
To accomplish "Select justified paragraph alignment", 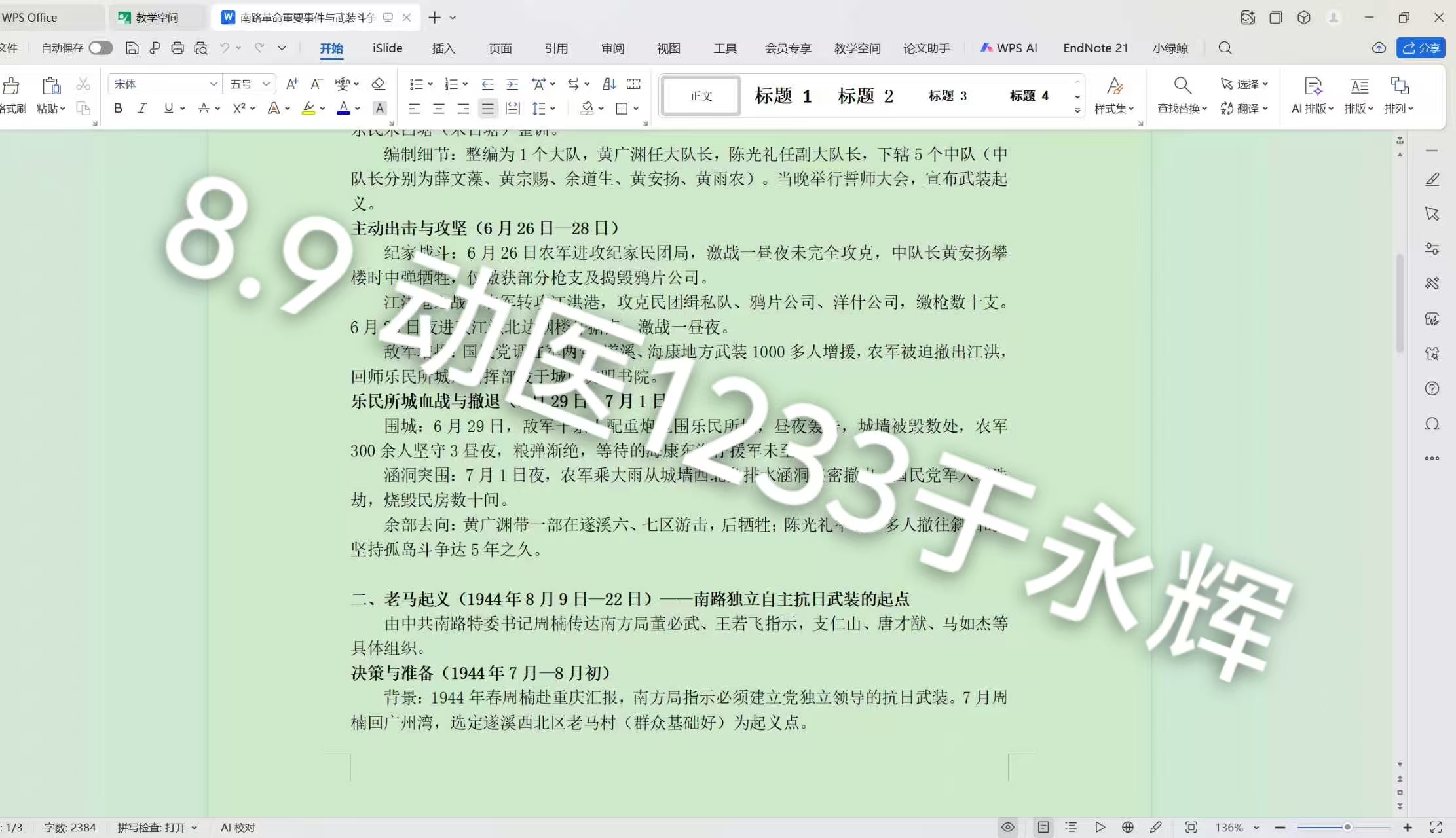I will click(x=487, y=109).
